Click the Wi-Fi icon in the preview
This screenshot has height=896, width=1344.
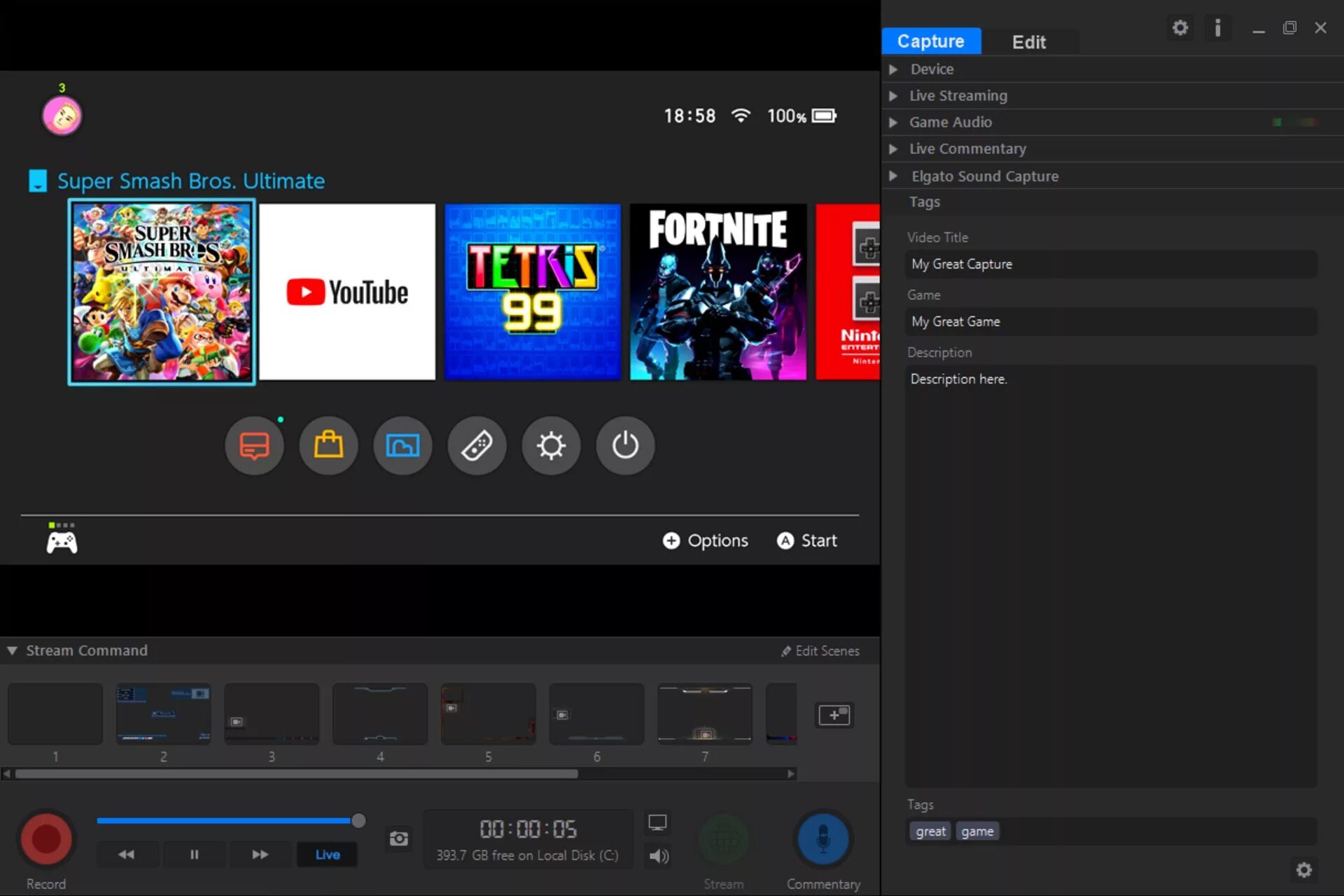(x=741, y=115)
